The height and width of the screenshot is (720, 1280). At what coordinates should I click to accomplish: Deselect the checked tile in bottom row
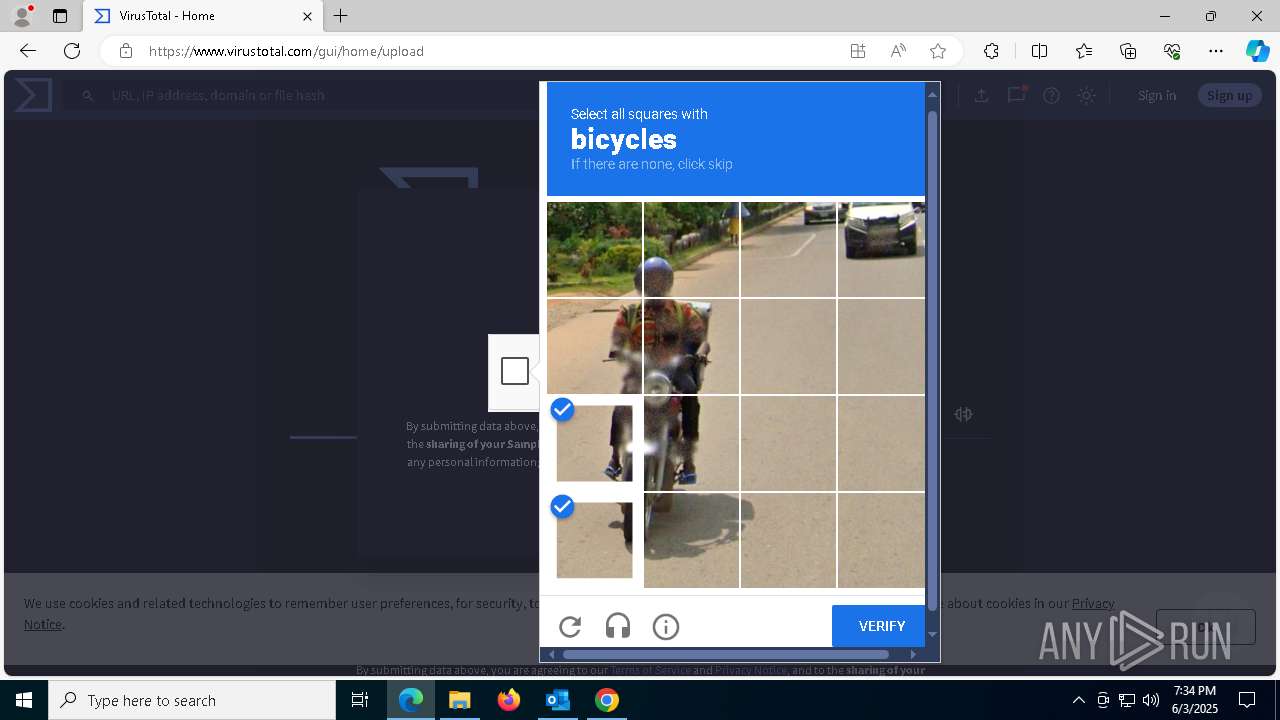pyautogui.click(x=594, y=540)
